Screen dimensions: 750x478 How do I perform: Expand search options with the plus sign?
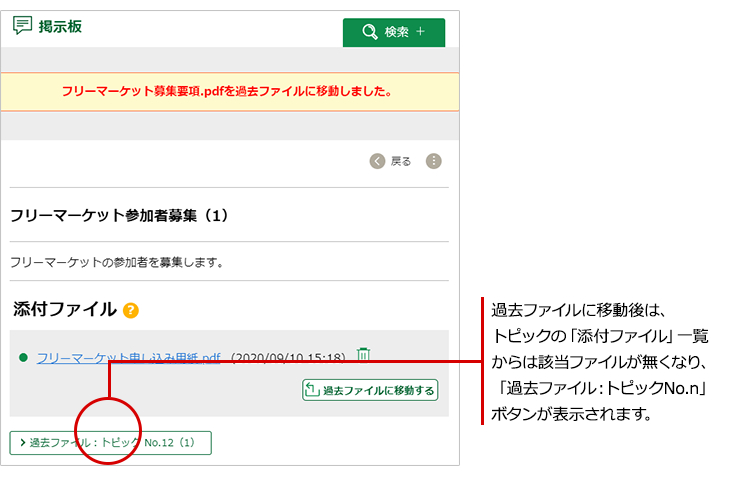click(x=420, y=32)
